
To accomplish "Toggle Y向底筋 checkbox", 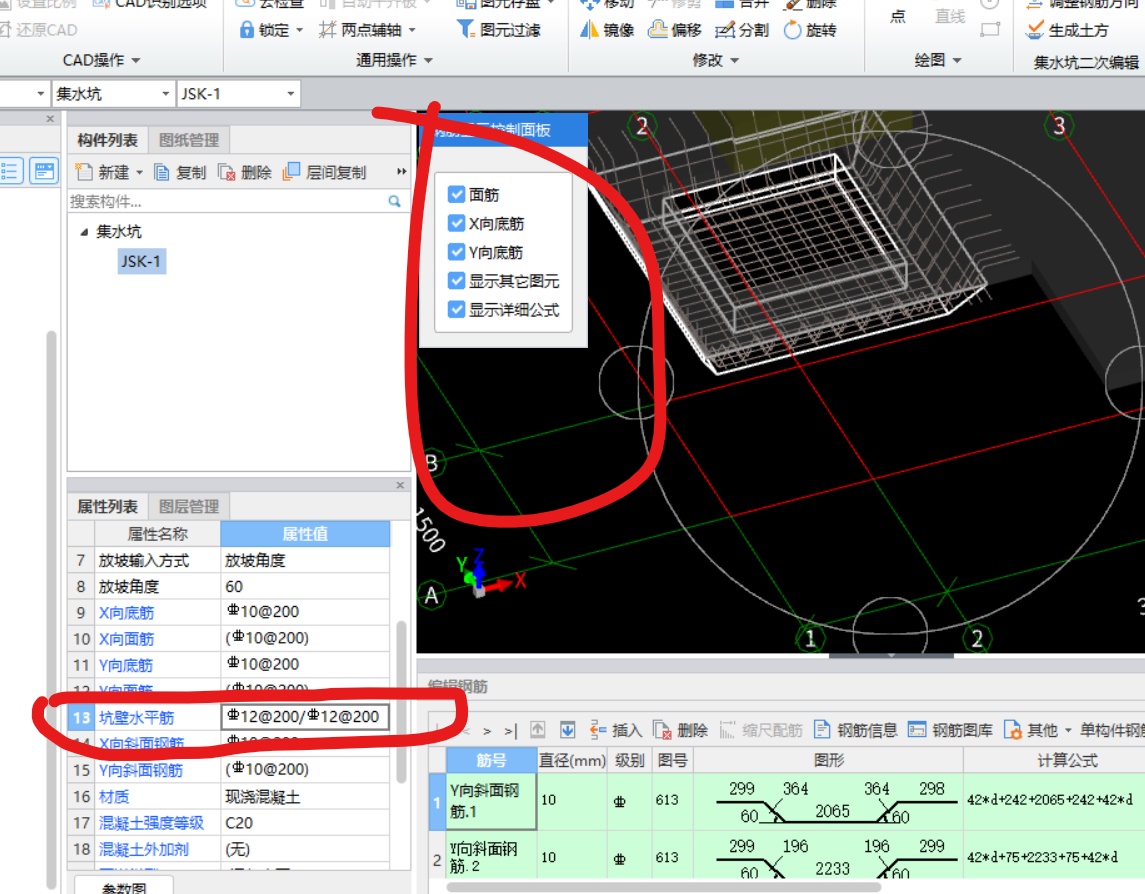I will tap(456, 252).
